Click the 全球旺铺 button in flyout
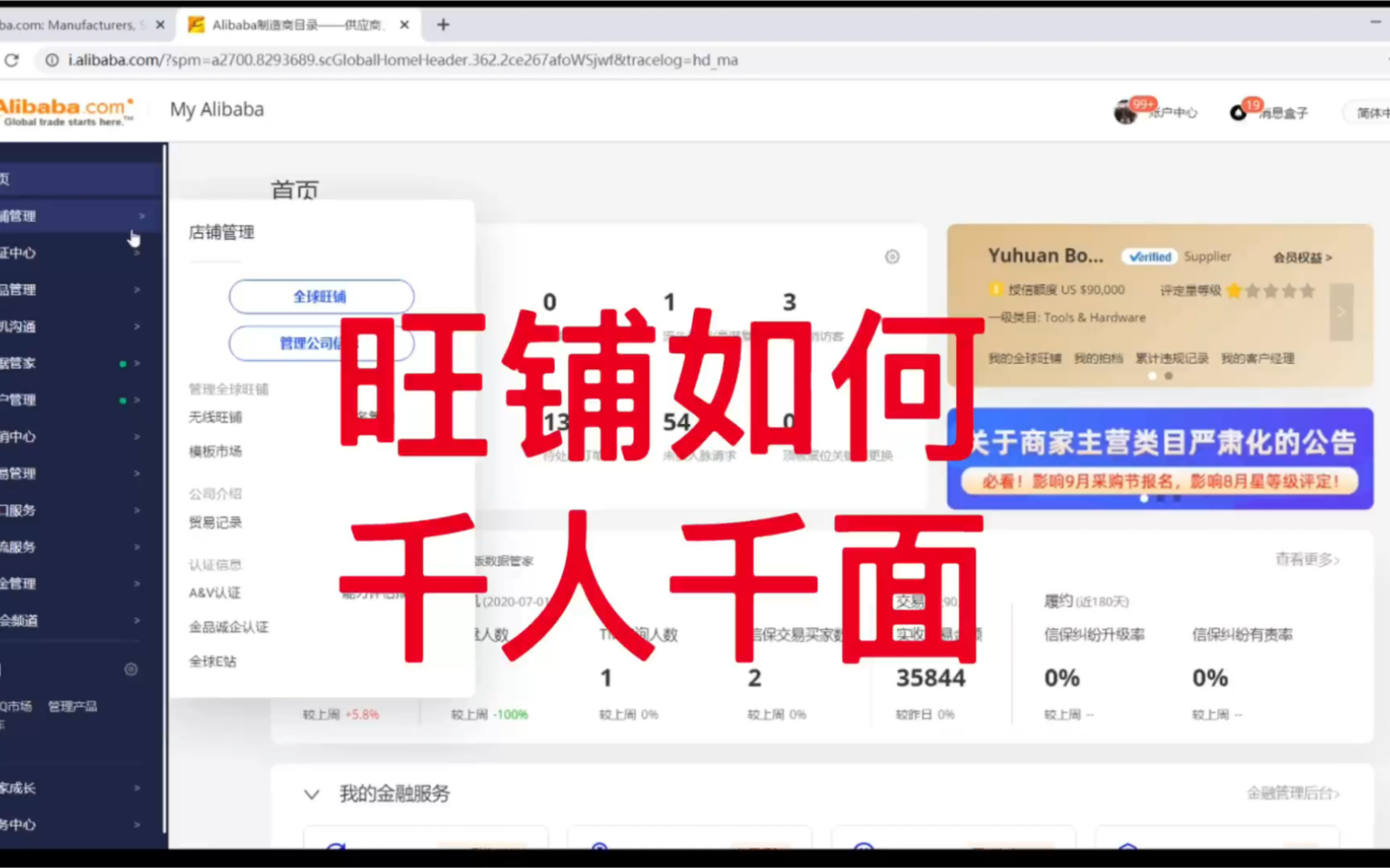The height and width of the screenshot is (868, 1390). [321, 297]
